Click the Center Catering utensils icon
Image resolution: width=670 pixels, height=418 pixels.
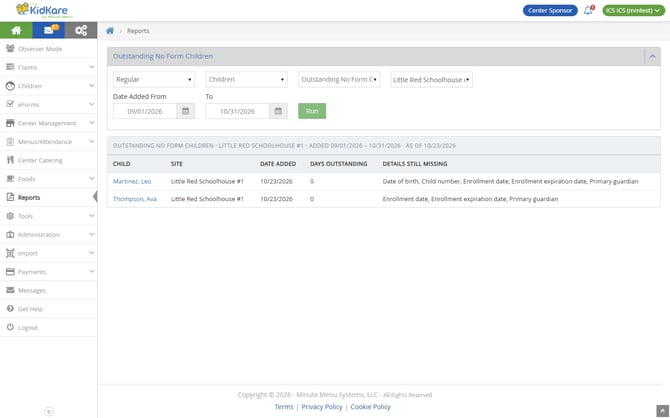[x=10, y=160]
